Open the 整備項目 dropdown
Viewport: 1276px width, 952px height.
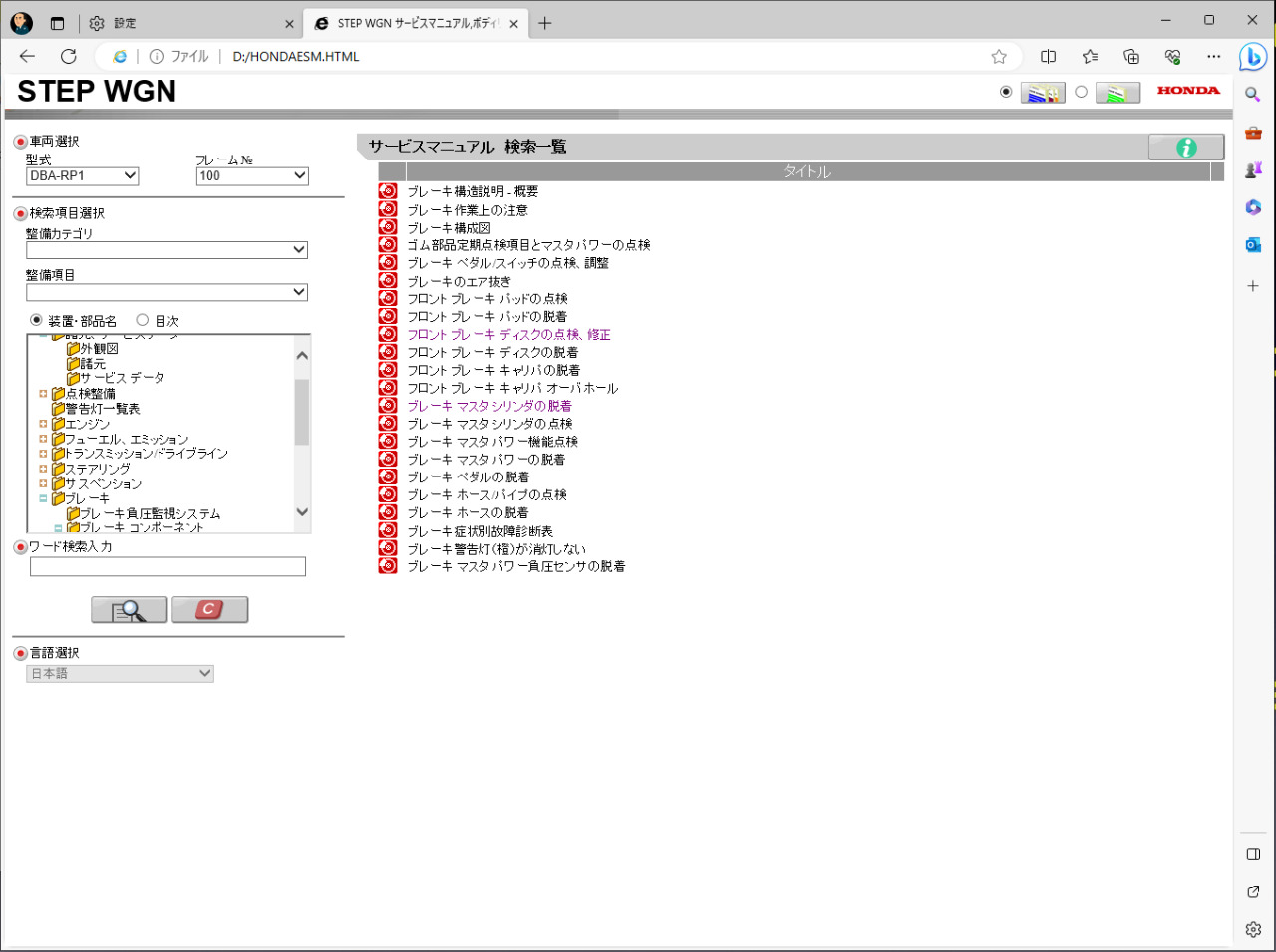click(x=166, y=292)
